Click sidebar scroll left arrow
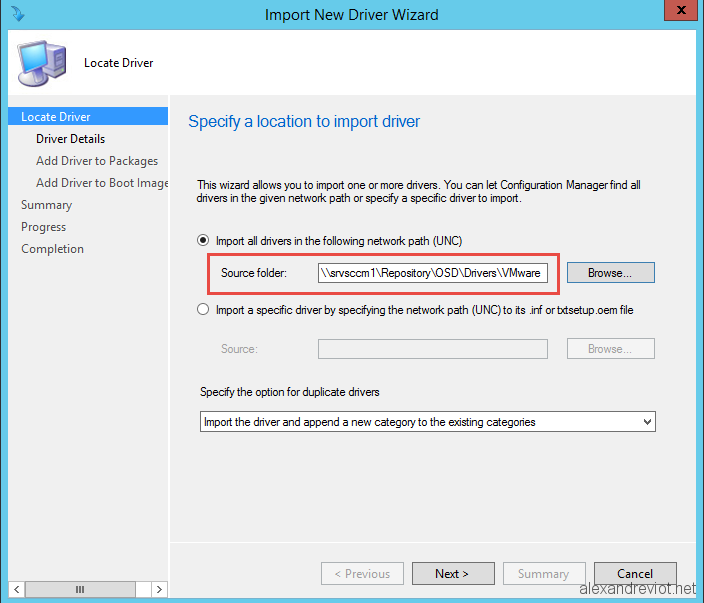704x603 pixels. click(17, 589)
